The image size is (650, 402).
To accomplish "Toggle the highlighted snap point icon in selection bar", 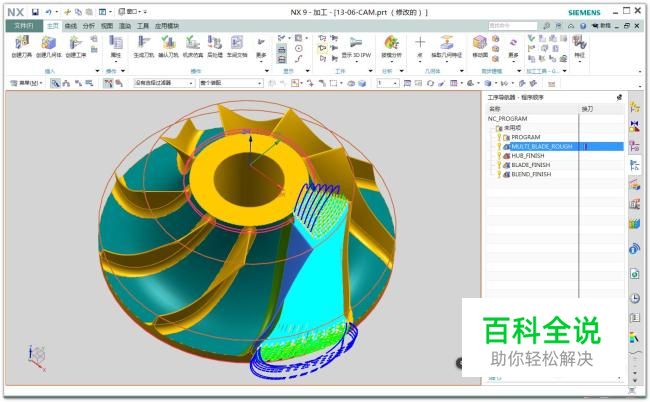I will click(x=108, y=83).
